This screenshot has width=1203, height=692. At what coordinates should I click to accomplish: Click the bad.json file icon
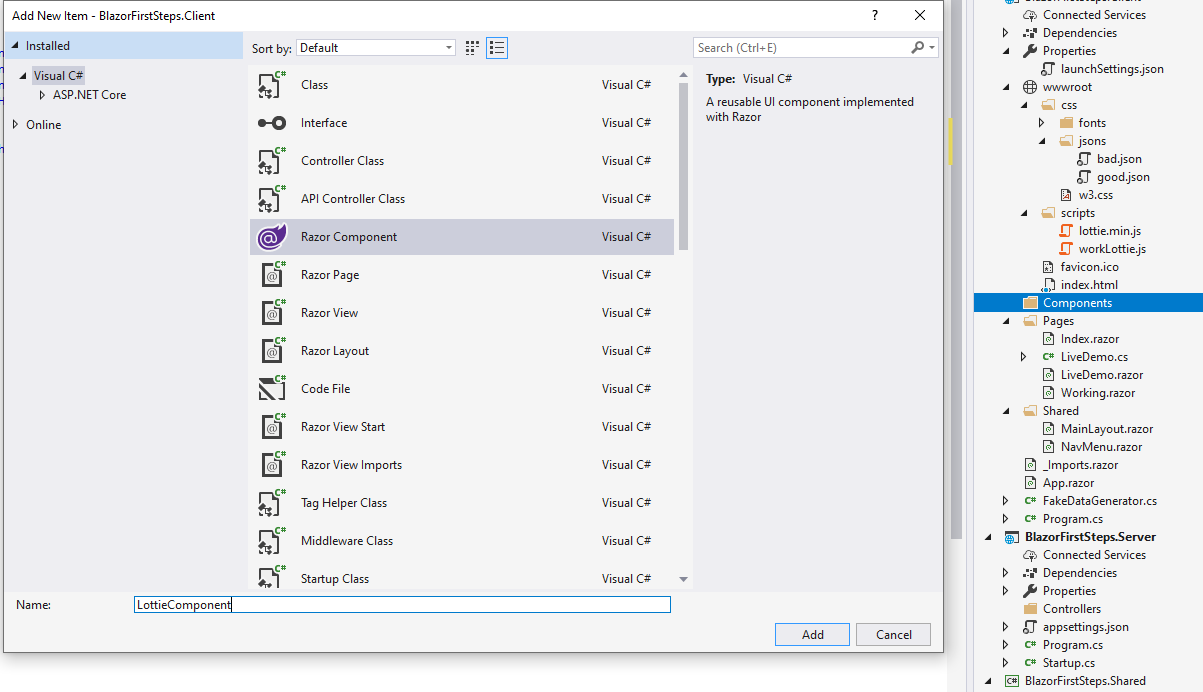click(x=1085, y=159)
